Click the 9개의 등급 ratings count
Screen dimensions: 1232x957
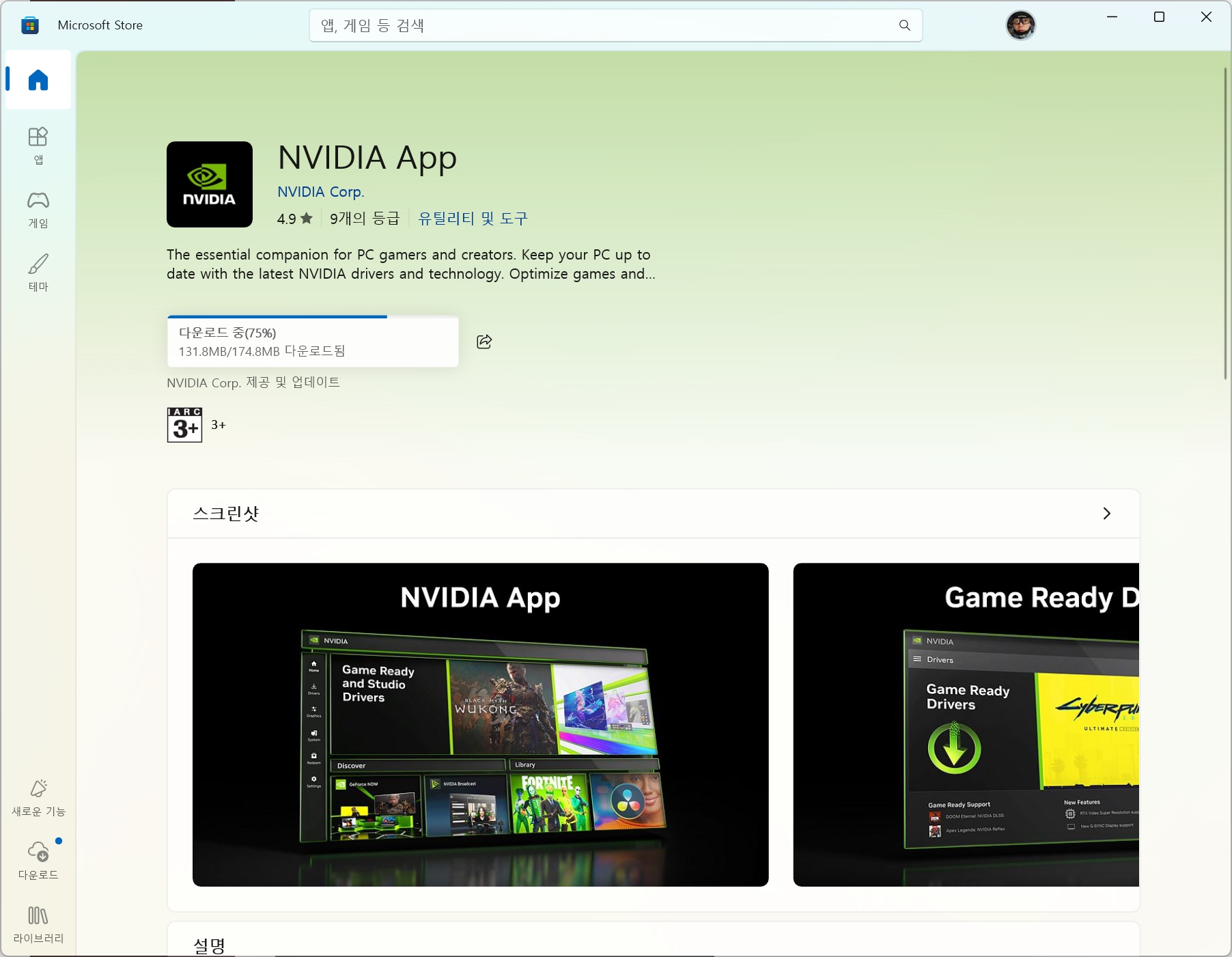(364, 219)
